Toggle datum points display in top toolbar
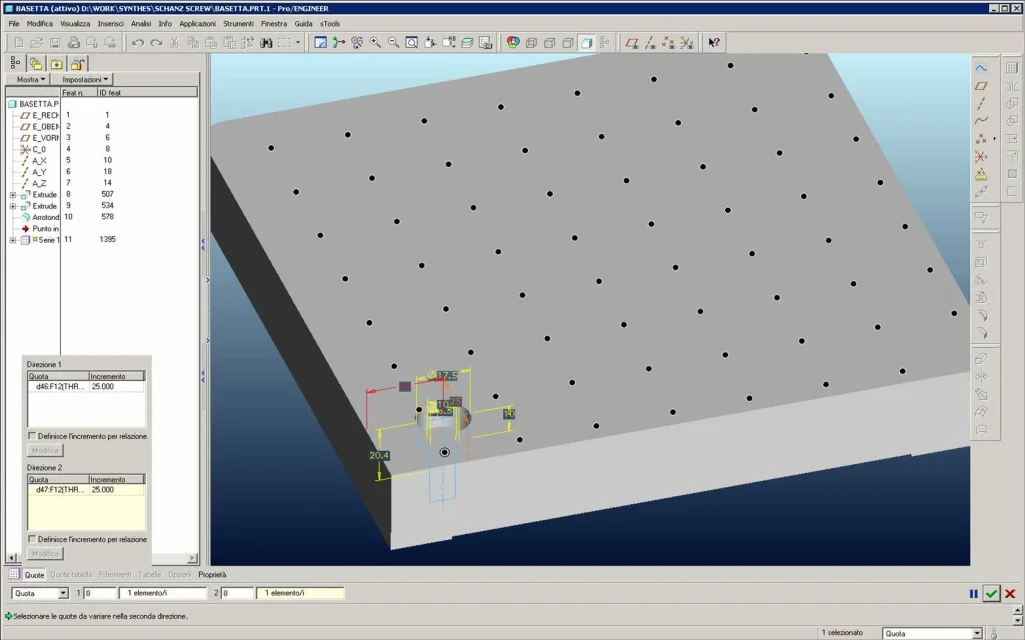This screenshot has width=1025, height=640. click(668, 43)
